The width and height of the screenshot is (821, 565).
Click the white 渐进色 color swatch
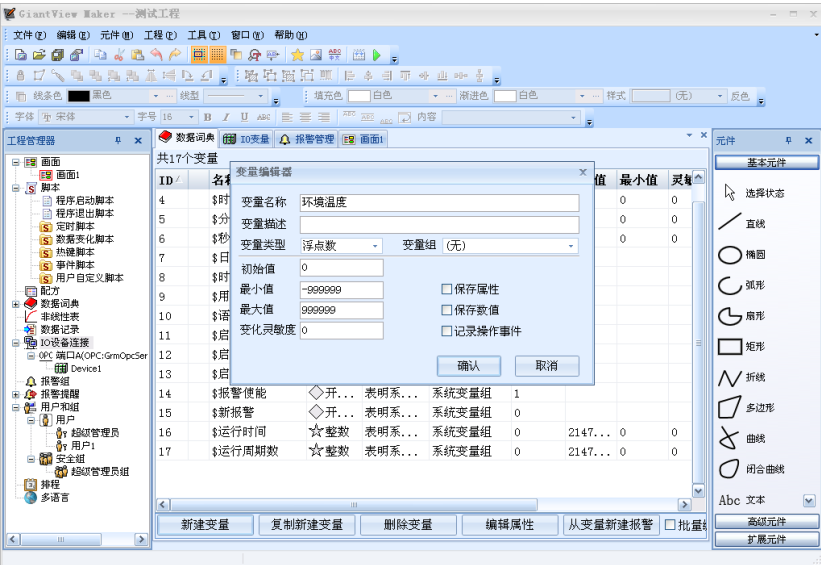click(x=505, y=96)
